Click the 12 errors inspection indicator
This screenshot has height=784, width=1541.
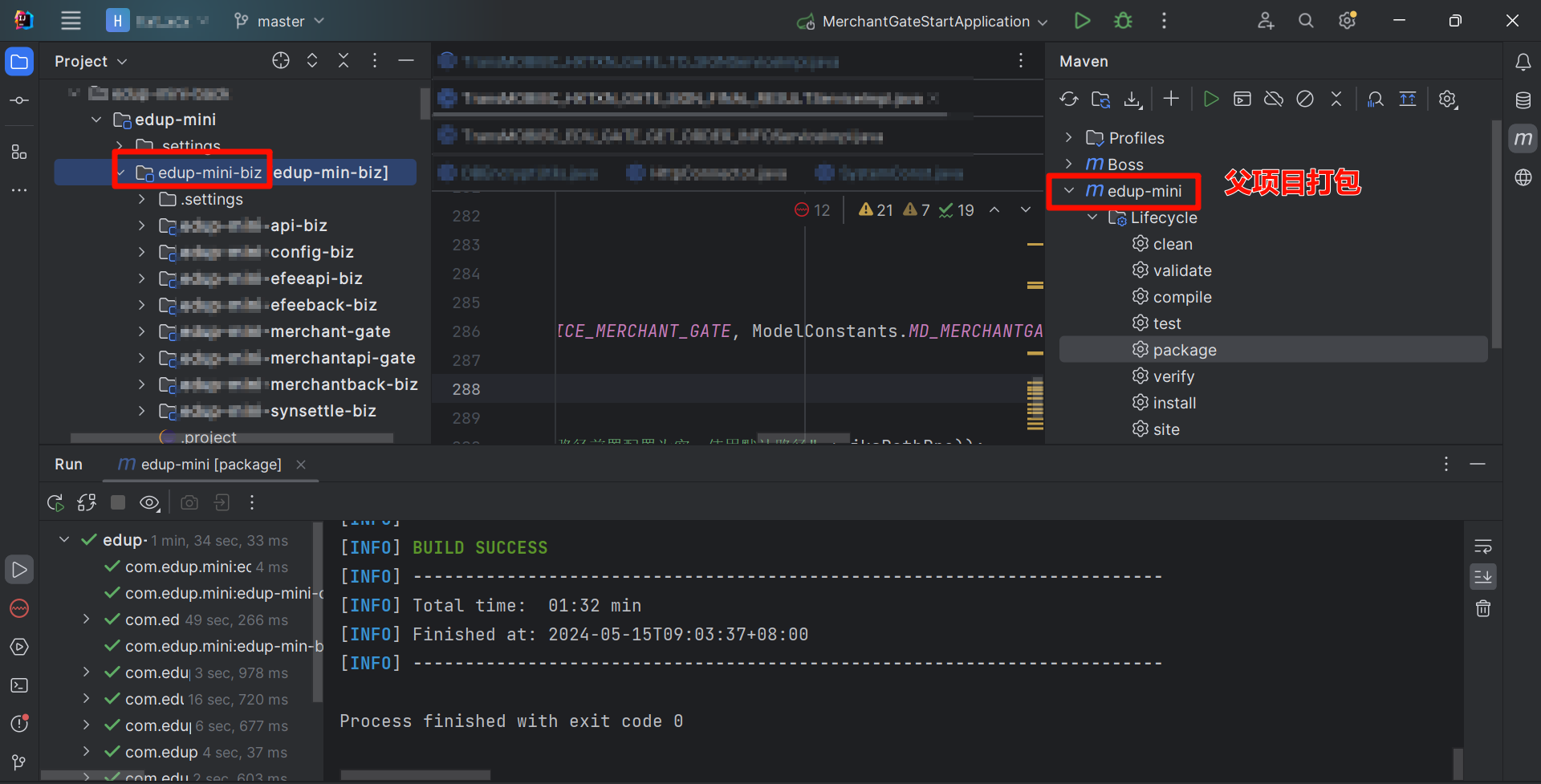[812, 210]
